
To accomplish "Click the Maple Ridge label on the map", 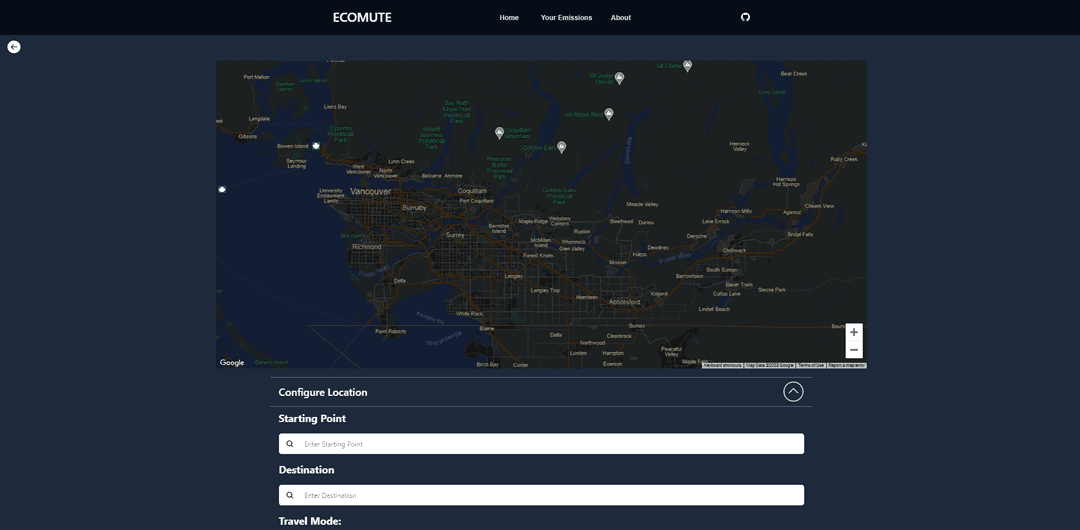I will pos(532,221).
